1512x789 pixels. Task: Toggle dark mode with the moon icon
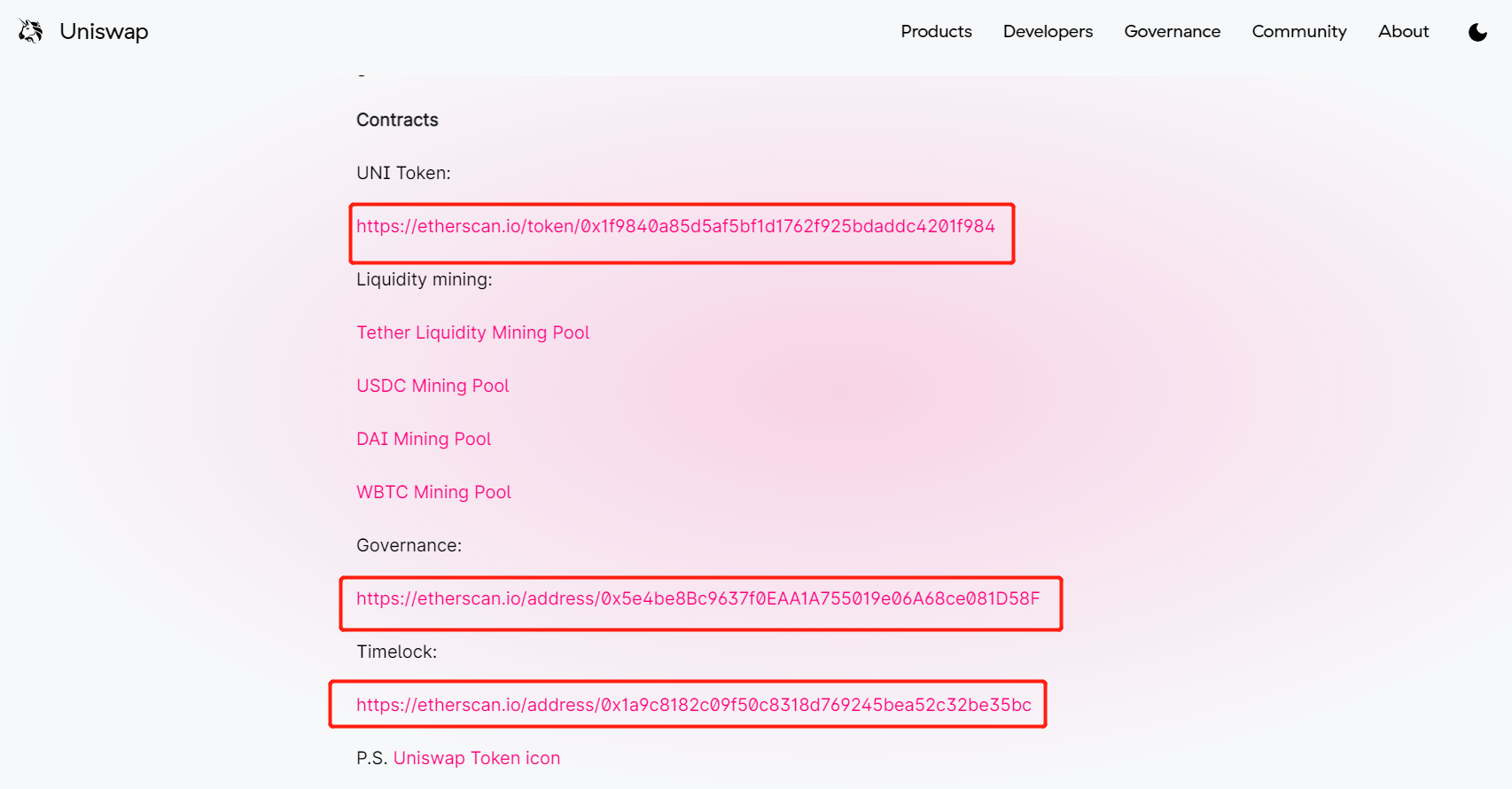(1477, 32)
